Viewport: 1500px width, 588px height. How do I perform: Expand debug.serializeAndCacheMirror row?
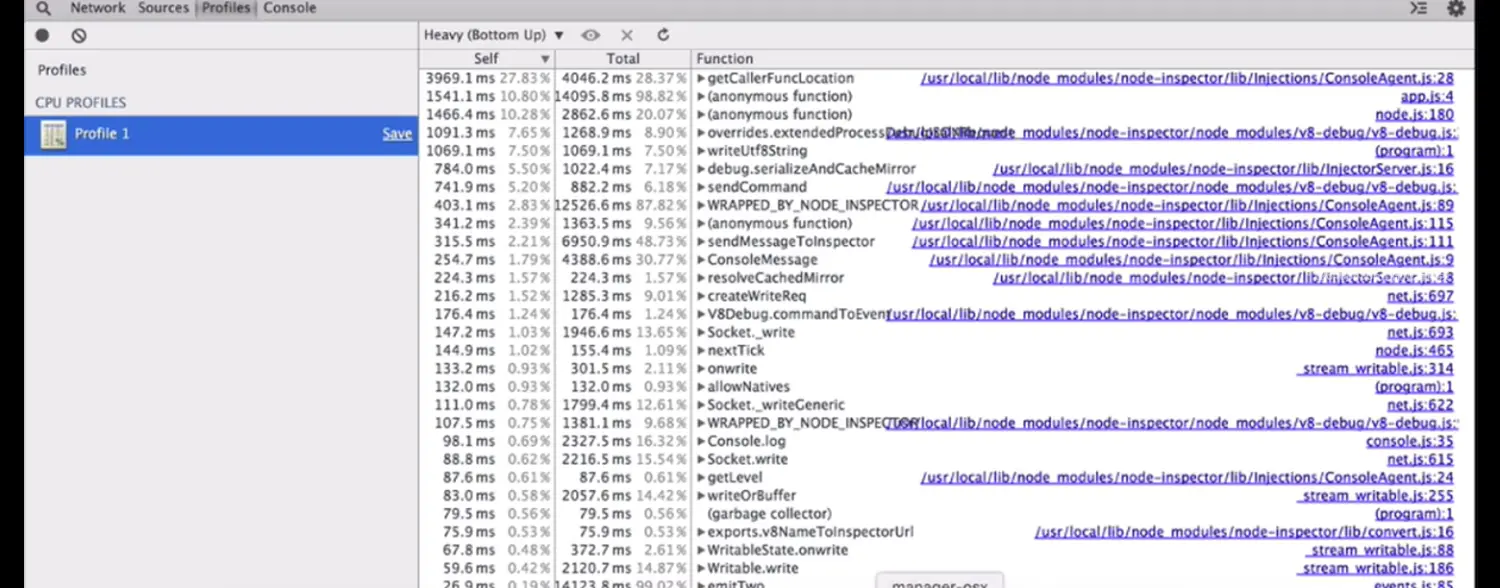(x=702, y=169)
